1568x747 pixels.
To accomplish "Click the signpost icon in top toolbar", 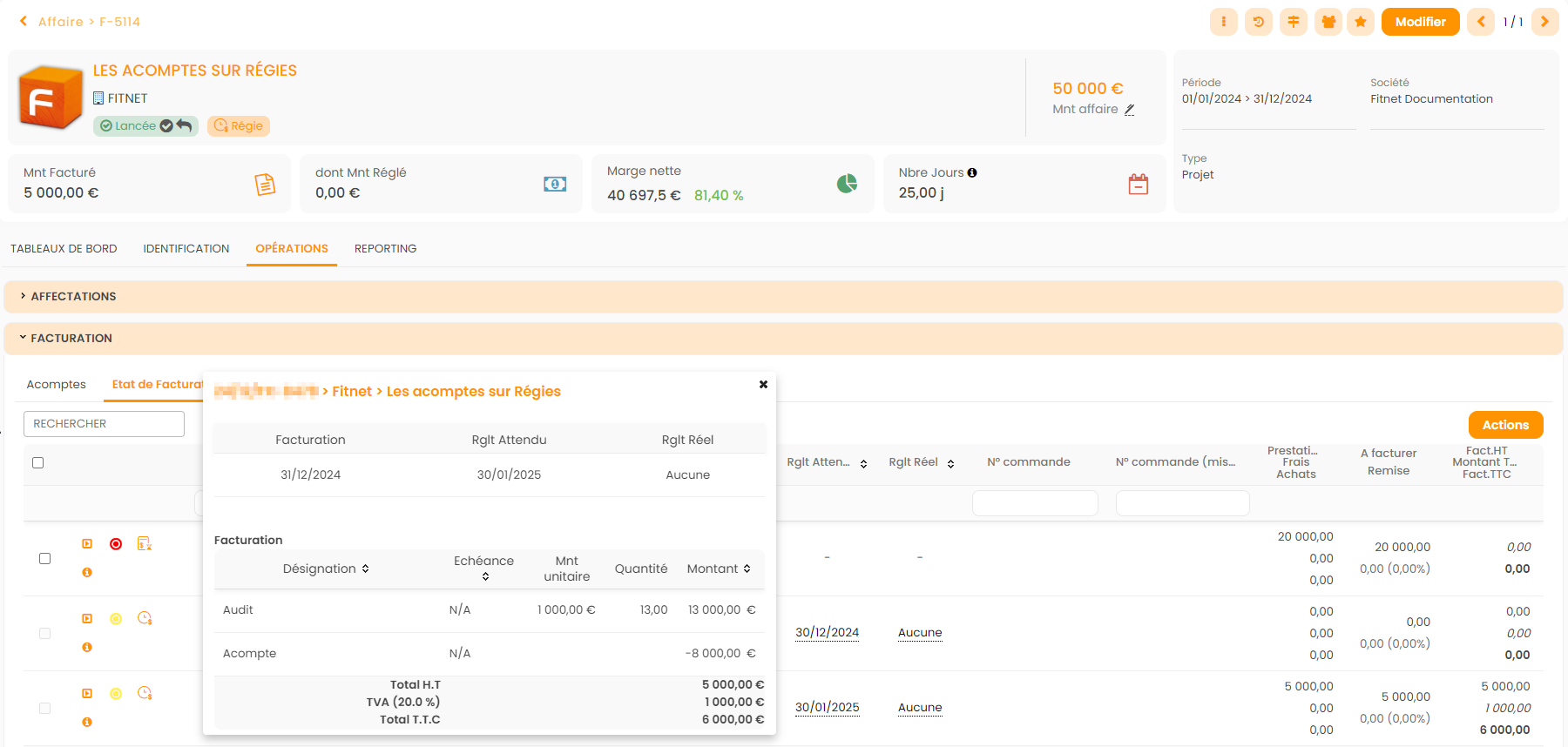I will click(1293, 22).
